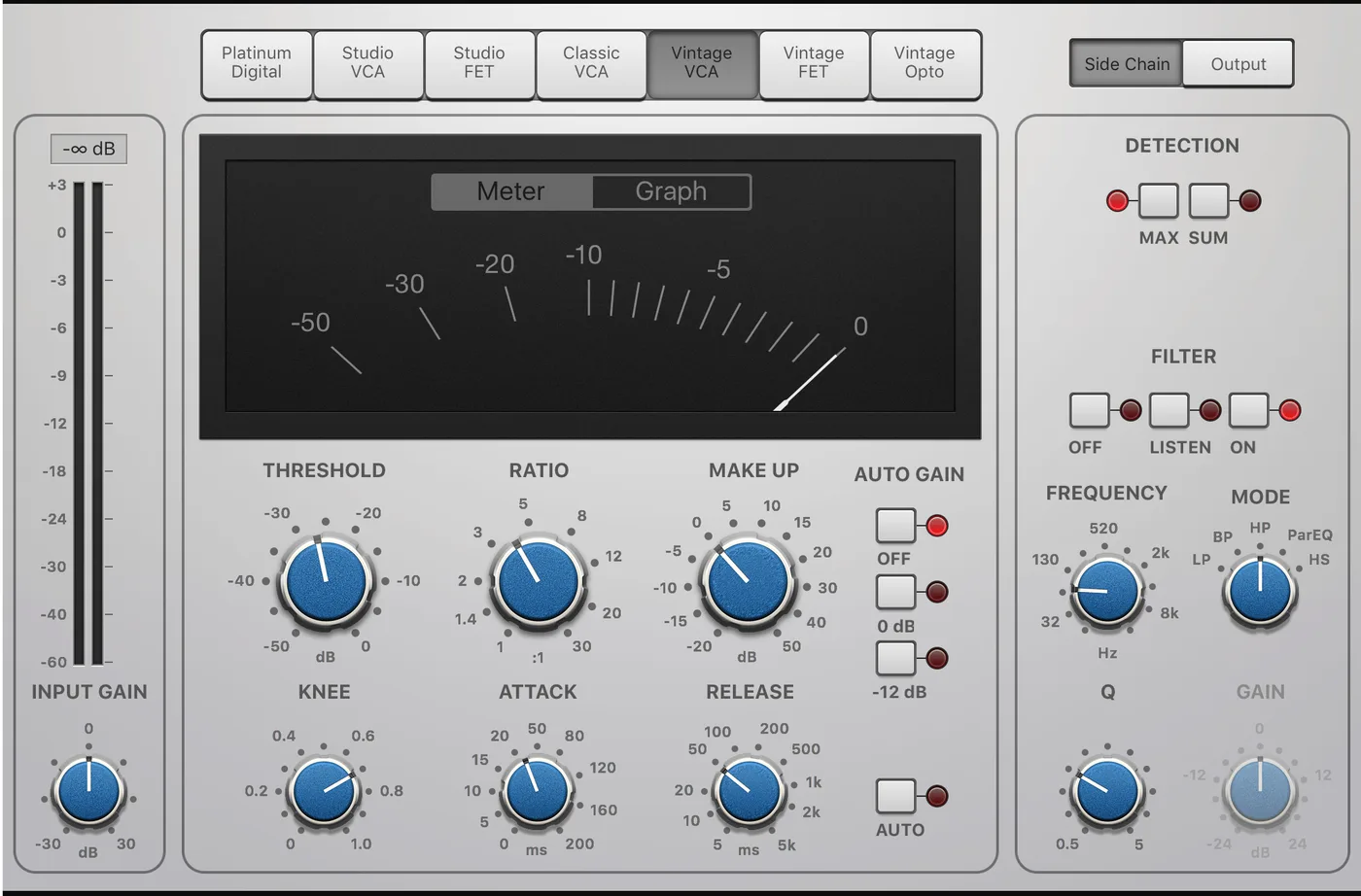Click the Threshold knob
Viewport: 1361px width, 896px height.
click(x=326, y=583)
